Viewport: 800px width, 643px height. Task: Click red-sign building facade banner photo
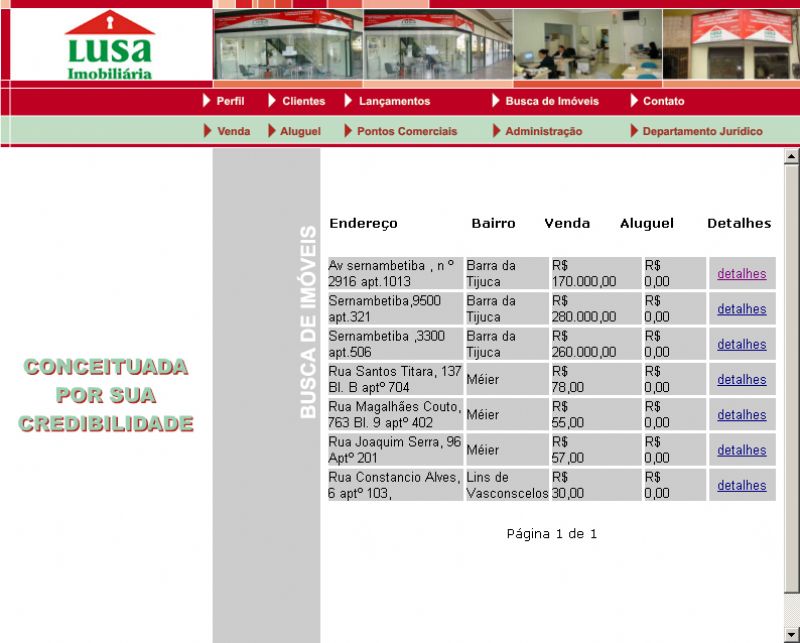click(731, 44)
